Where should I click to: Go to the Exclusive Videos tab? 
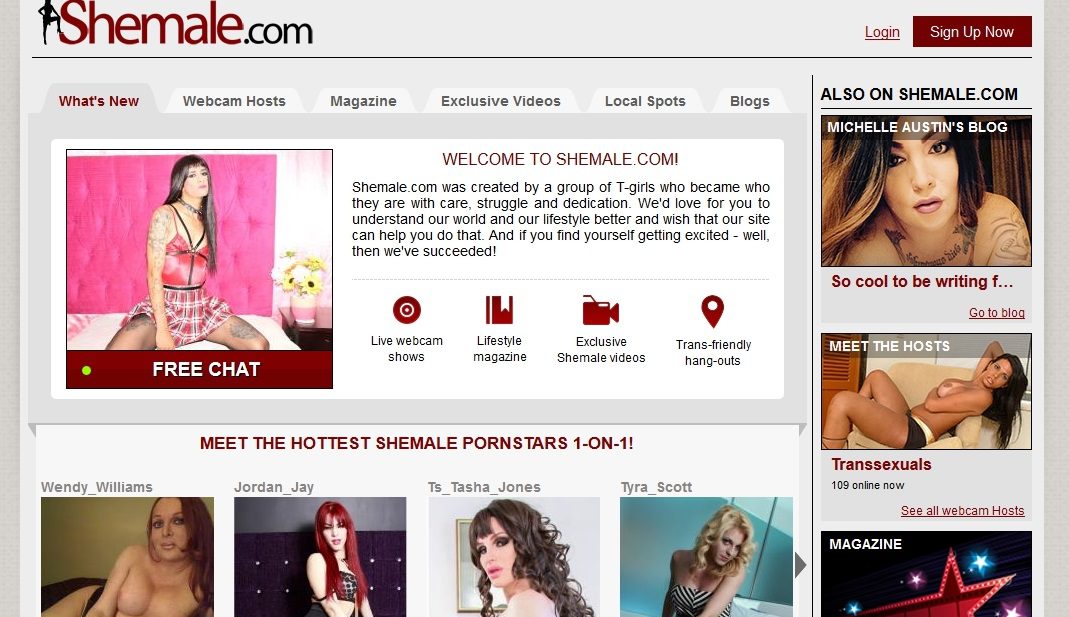tap(500, 101)
